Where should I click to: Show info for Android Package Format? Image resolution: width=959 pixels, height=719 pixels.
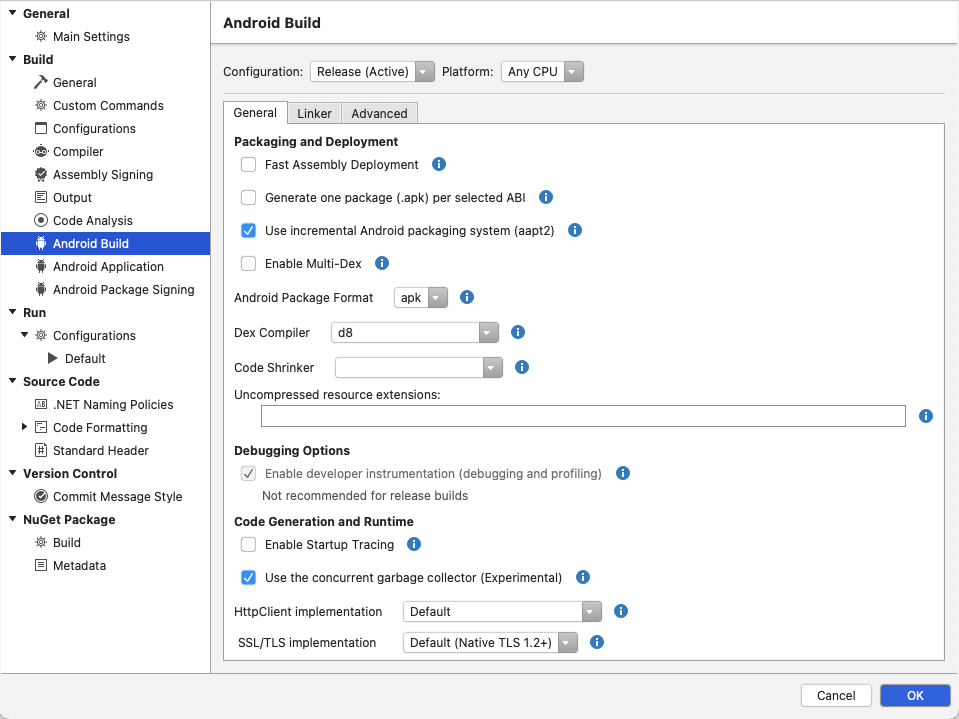tap(467, 297)
